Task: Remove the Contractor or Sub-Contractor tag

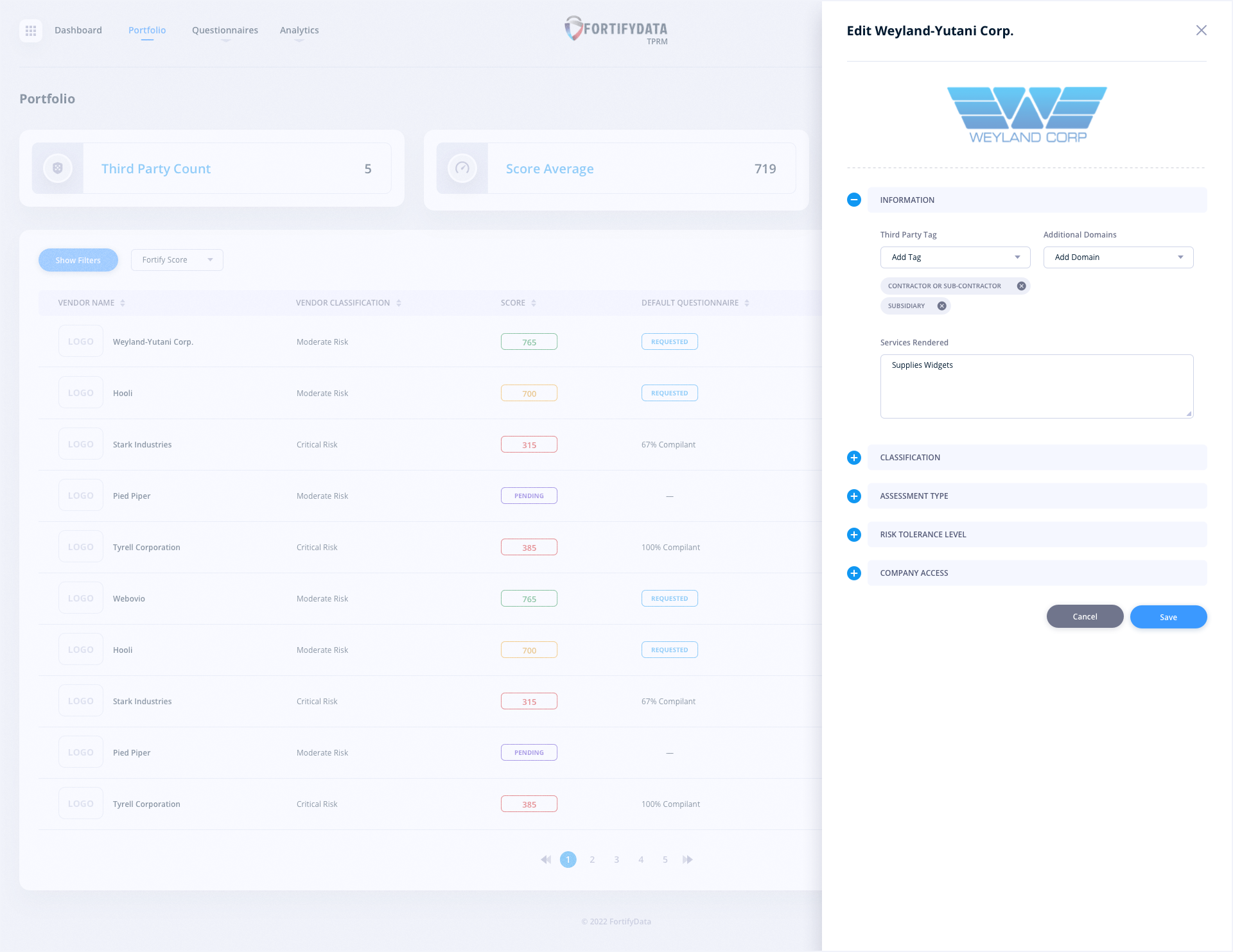Action: (1021, 286)
